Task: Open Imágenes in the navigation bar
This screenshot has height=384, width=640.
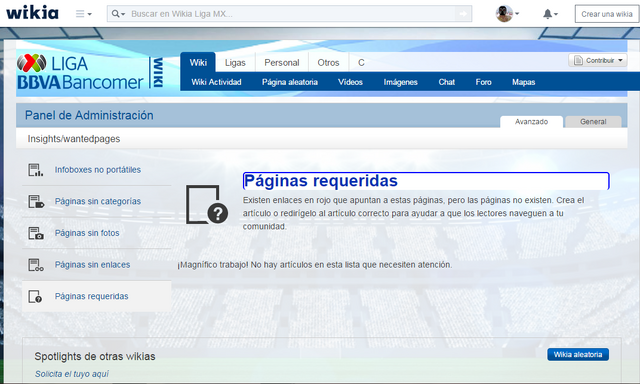Action: click(x=400, y=82)
